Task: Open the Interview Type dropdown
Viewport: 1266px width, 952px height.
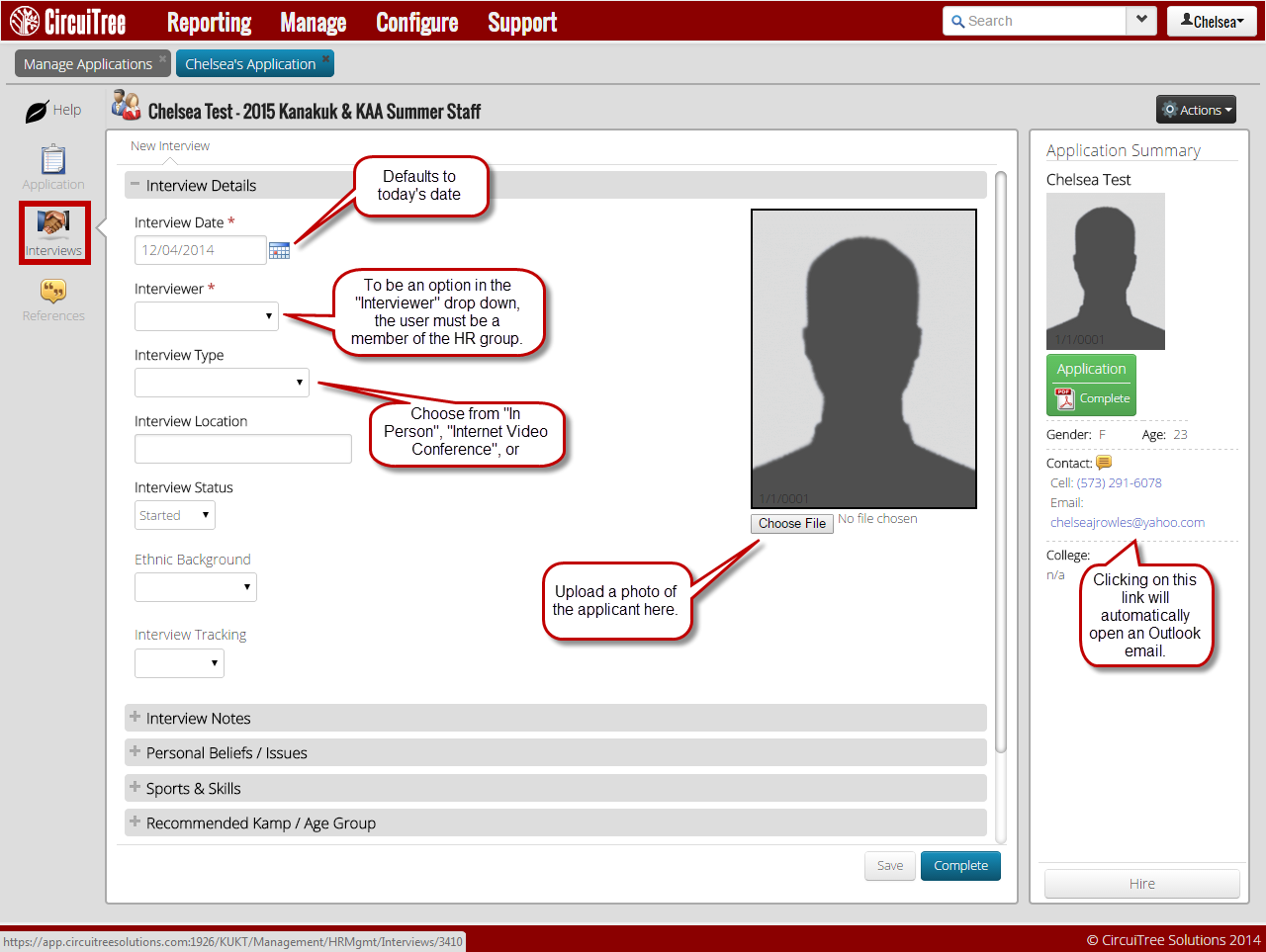Action: pyautogui.click(x=222, y=383)
